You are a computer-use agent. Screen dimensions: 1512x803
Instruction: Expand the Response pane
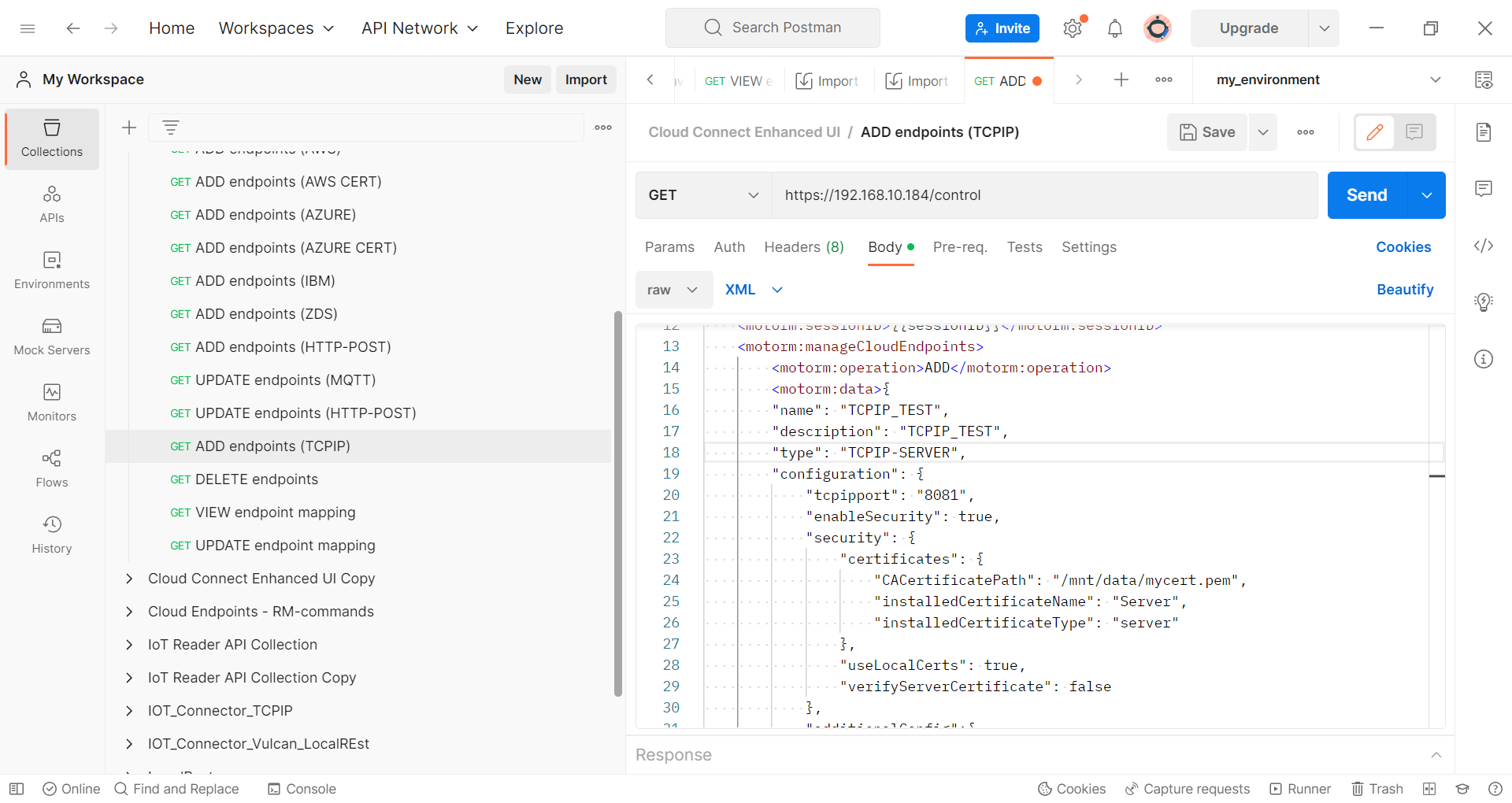pos(1436,755)
